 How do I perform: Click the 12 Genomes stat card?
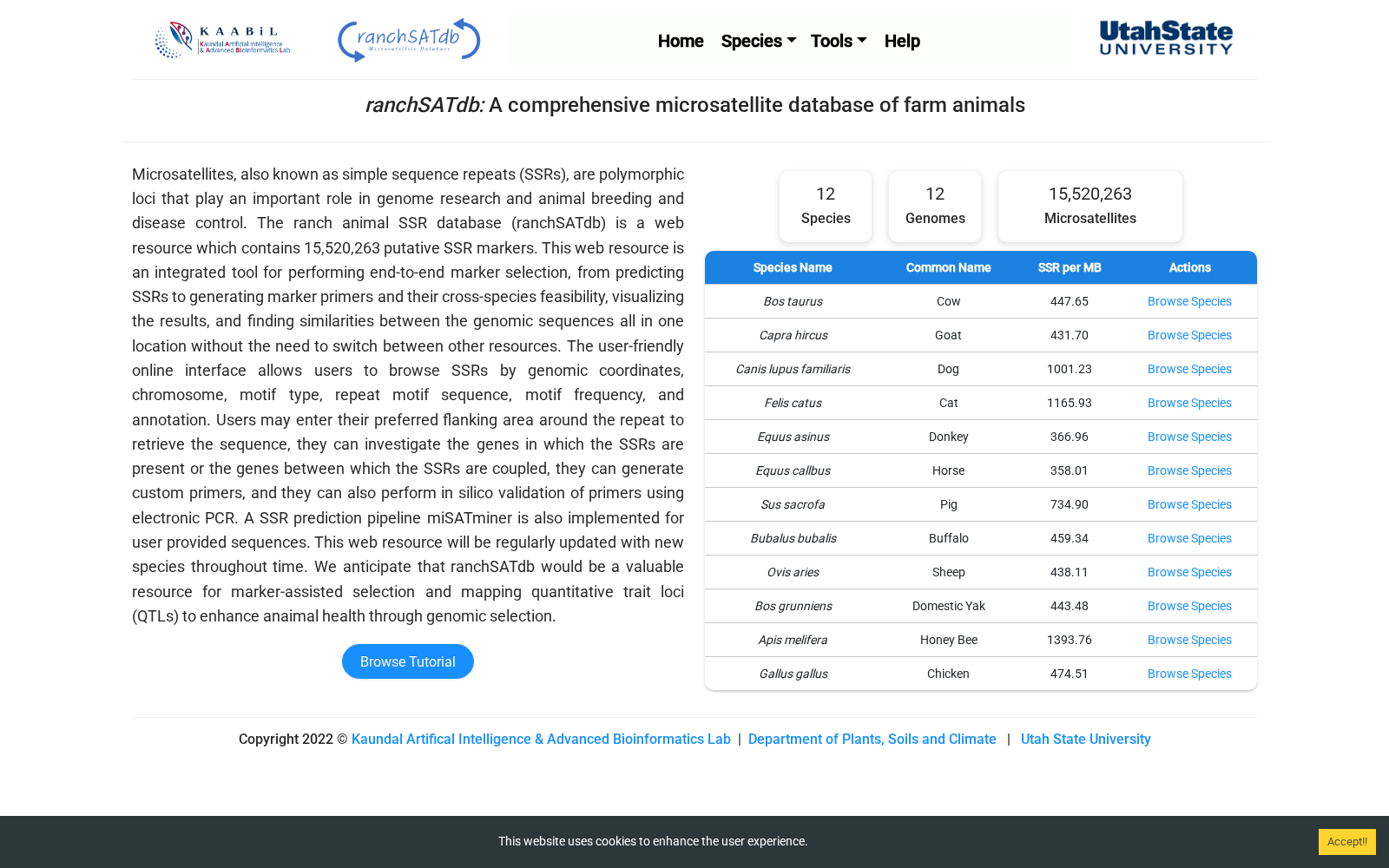[935, 207]
